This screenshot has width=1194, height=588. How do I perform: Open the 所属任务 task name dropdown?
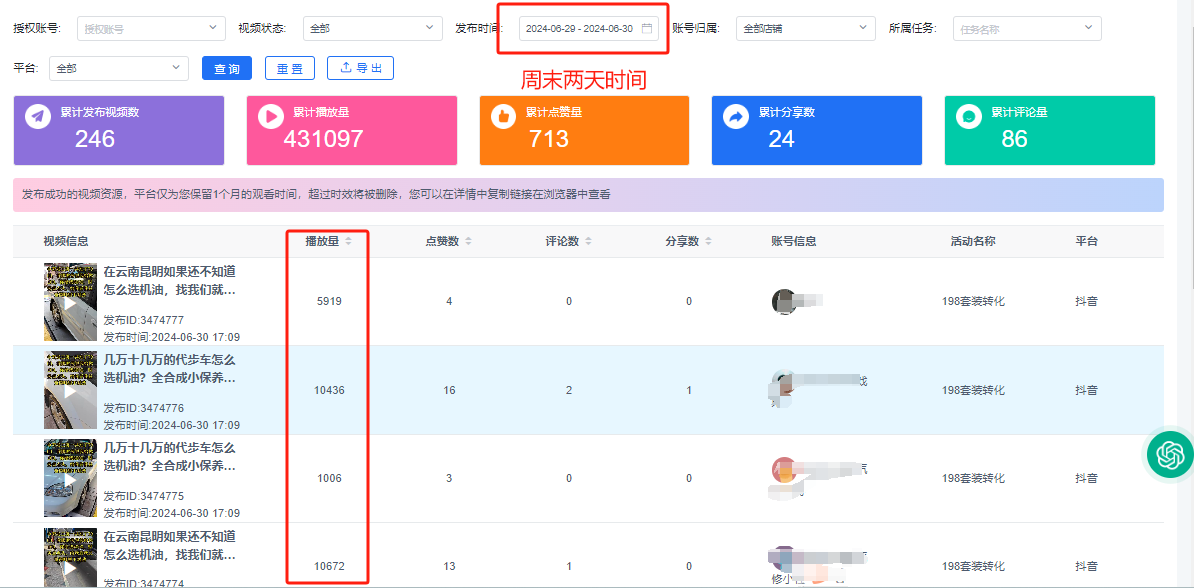coord(1027,29)
